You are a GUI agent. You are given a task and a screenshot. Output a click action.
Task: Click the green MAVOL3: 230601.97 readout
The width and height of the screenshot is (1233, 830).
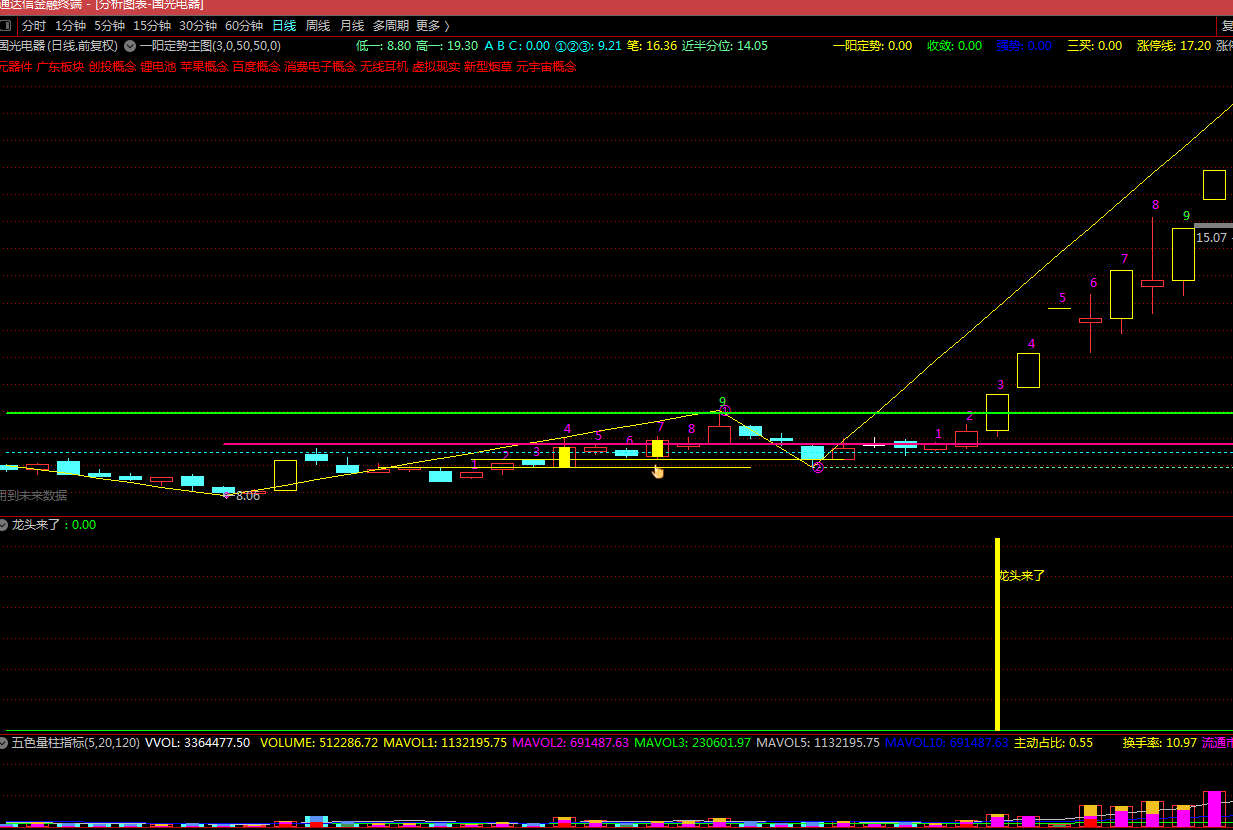click(x=692, y=743)
